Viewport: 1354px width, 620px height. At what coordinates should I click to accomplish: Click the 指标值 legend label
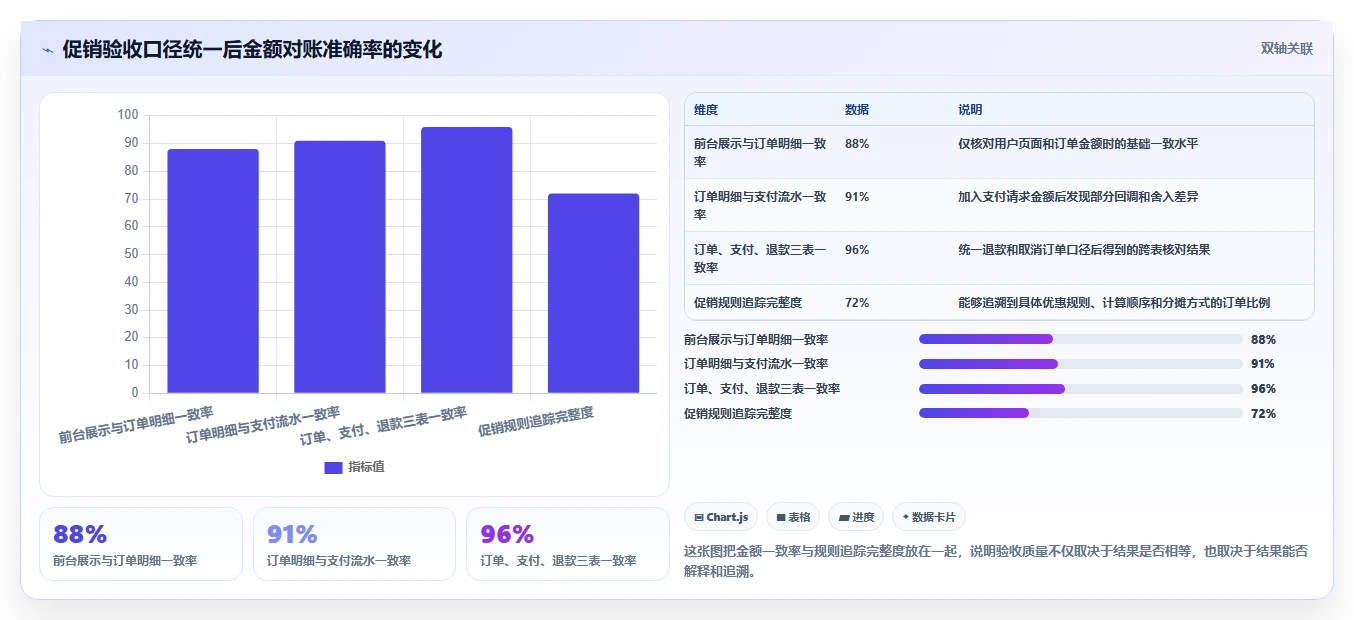(366, 467)
